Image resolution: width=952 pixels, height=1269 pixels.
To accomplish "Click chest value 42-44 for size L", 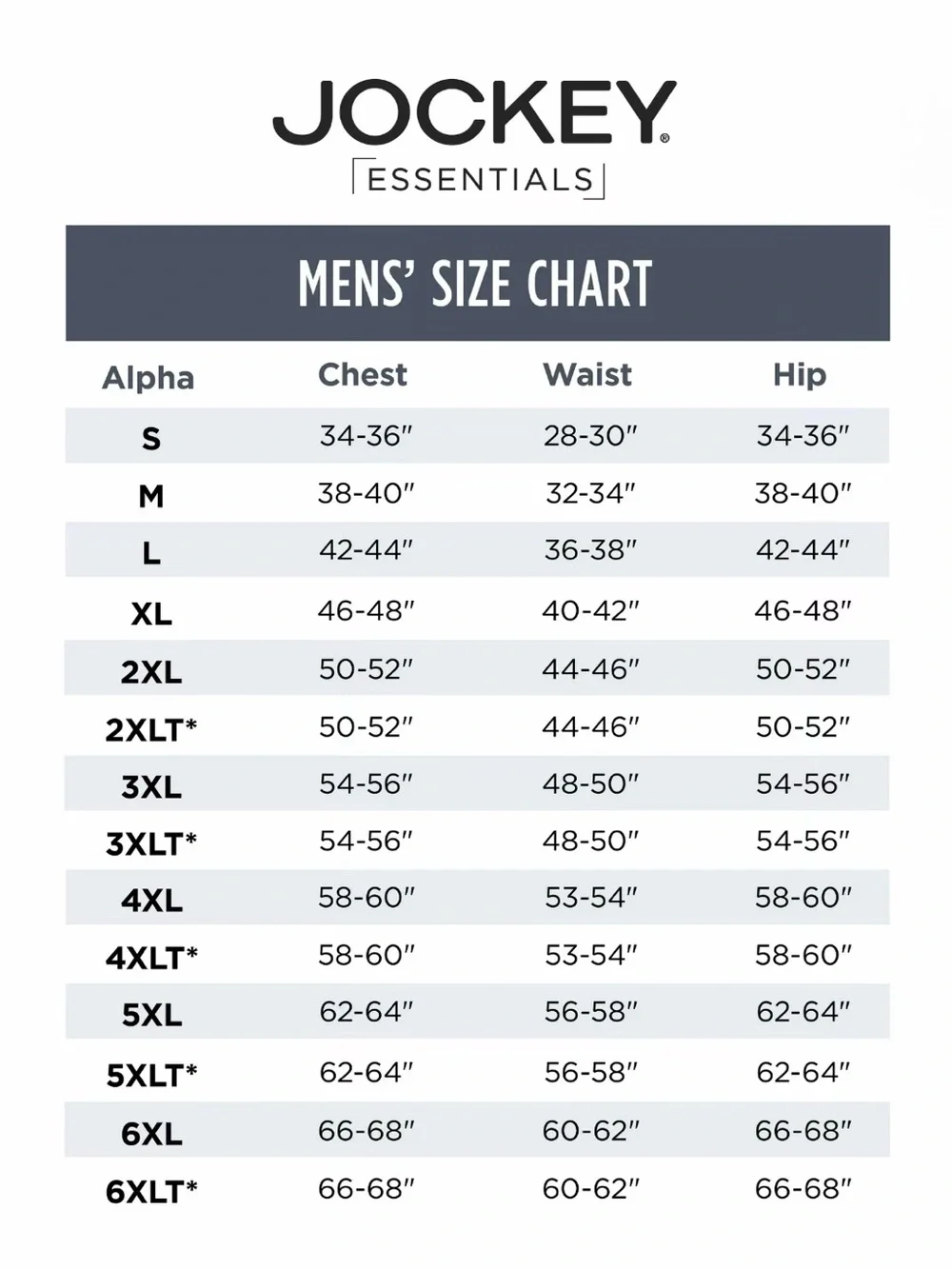I will pos(367,550).
